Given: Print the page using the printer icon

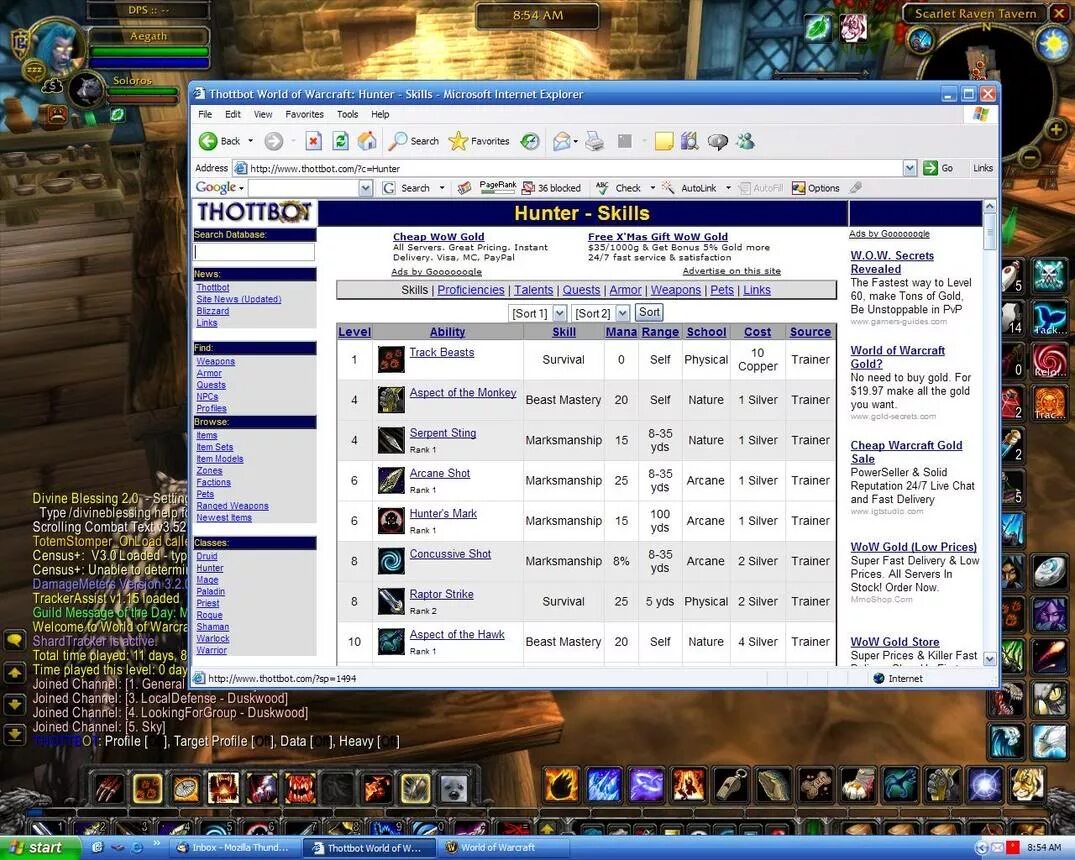Looking at the screenshot, I should tap(594, 141).
